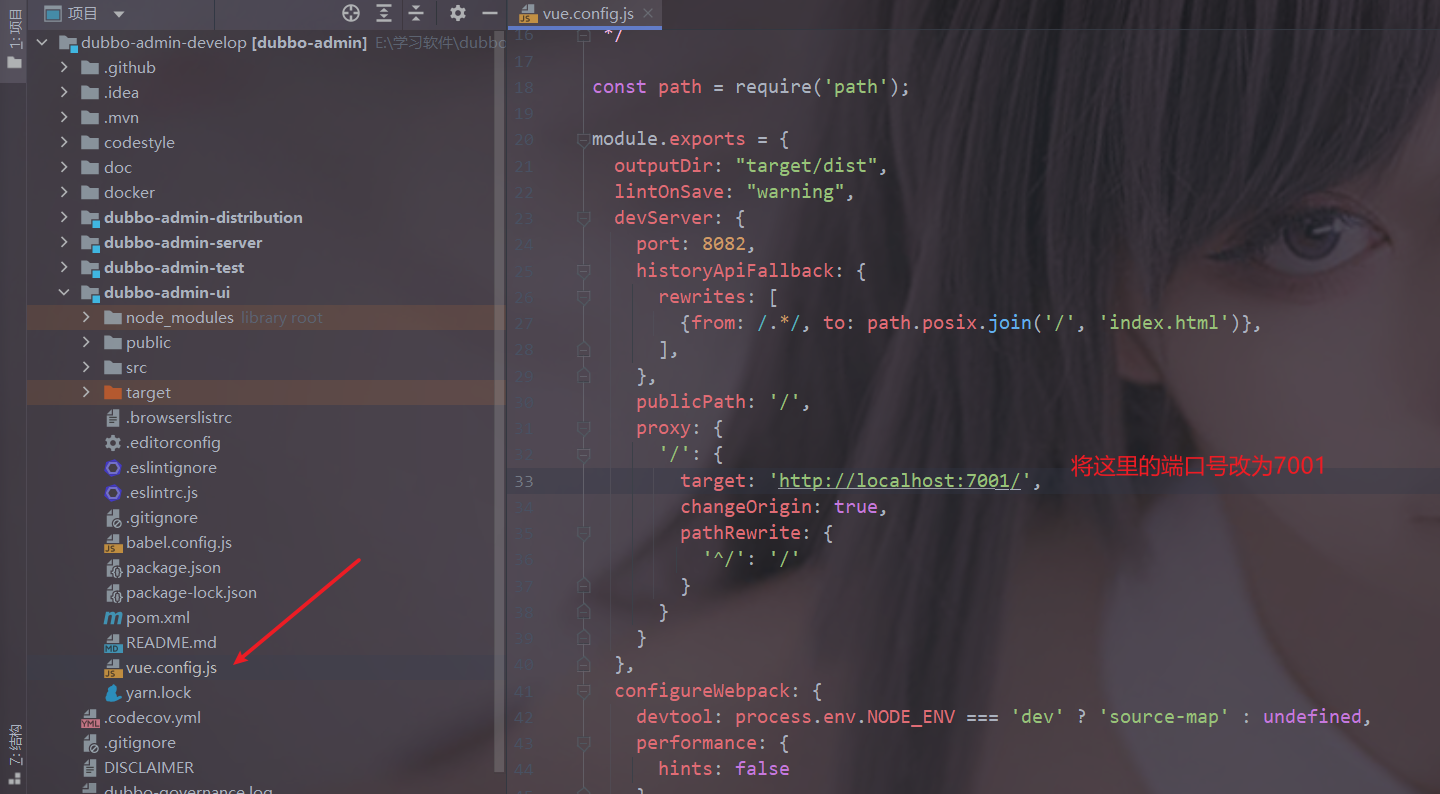Click the project panel vertical scrollbar

point(500,400)
